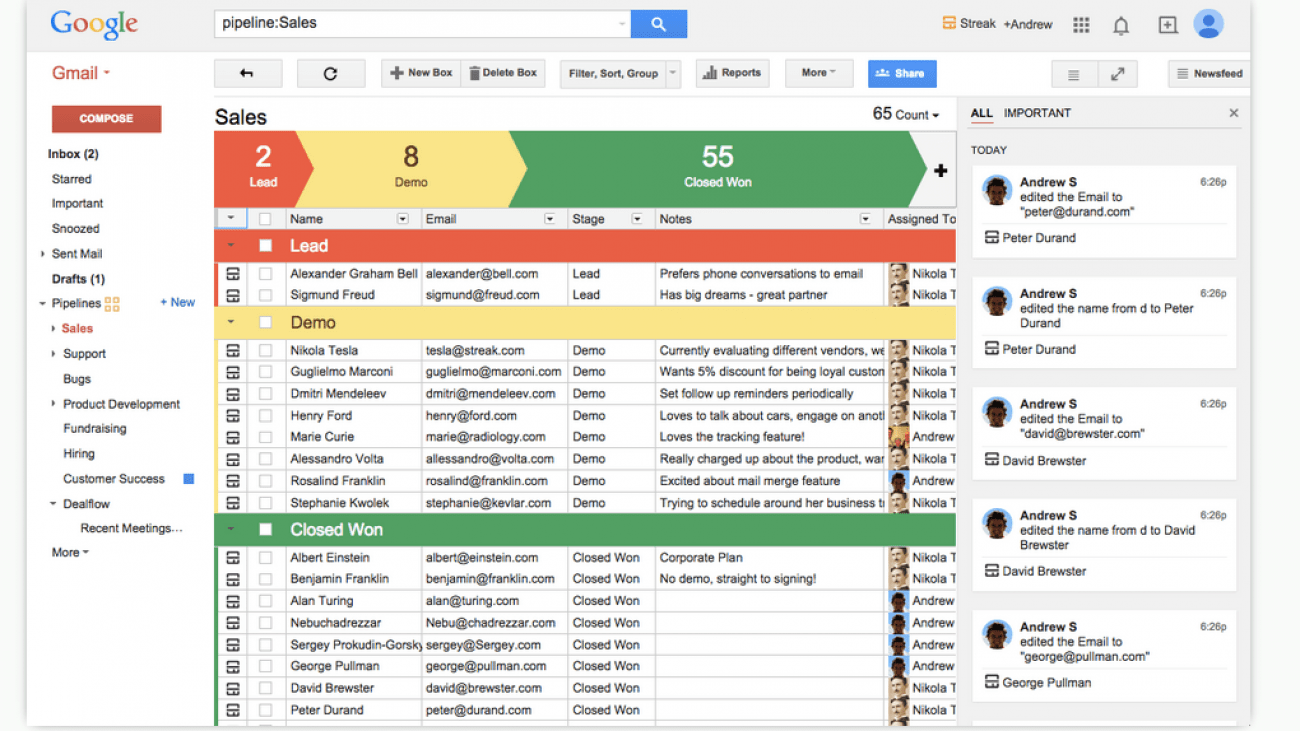Screen dimensions: 1300x731
Task: Open the Support pipeline in sidebar
Action: tap(84, 354)
